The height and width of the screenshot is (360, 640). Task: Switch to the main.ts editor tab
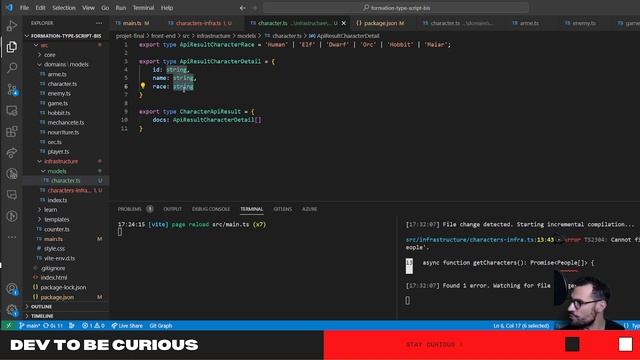click(x=132, y=23)
